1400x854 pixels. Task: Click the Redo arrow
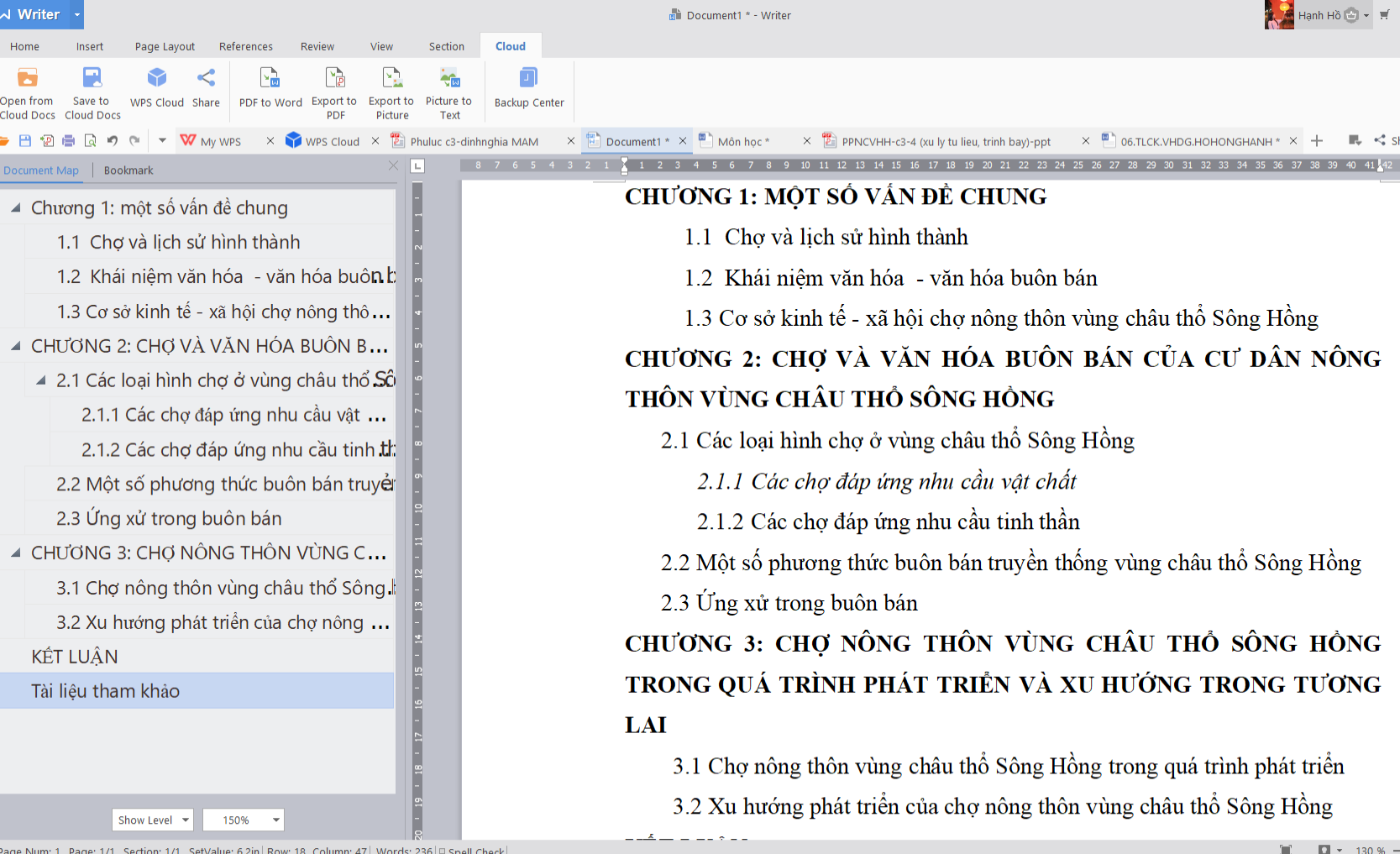[134, 140]
